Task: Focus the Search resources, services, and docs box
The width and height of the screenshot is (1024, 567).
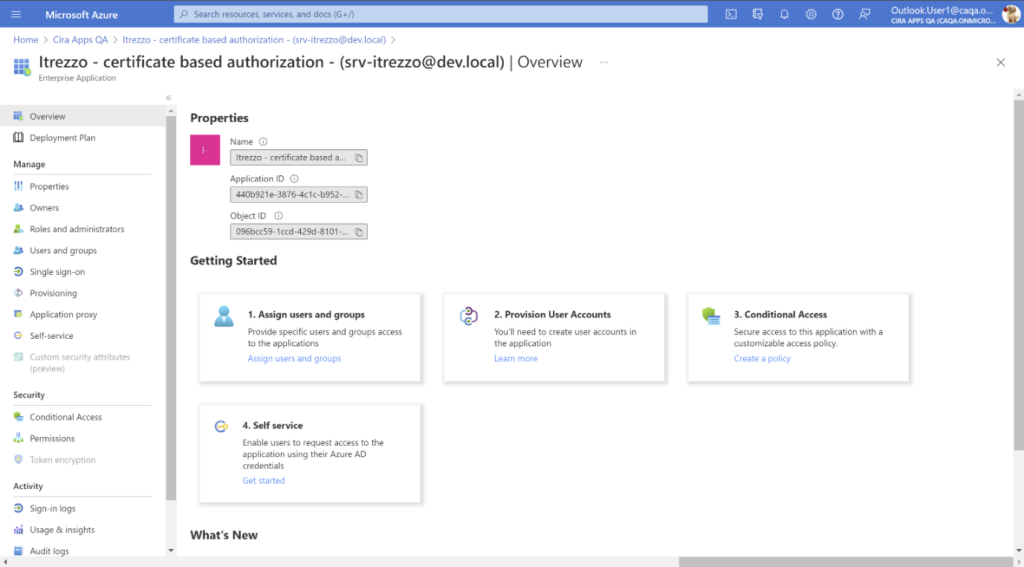Action: point(441,14)
